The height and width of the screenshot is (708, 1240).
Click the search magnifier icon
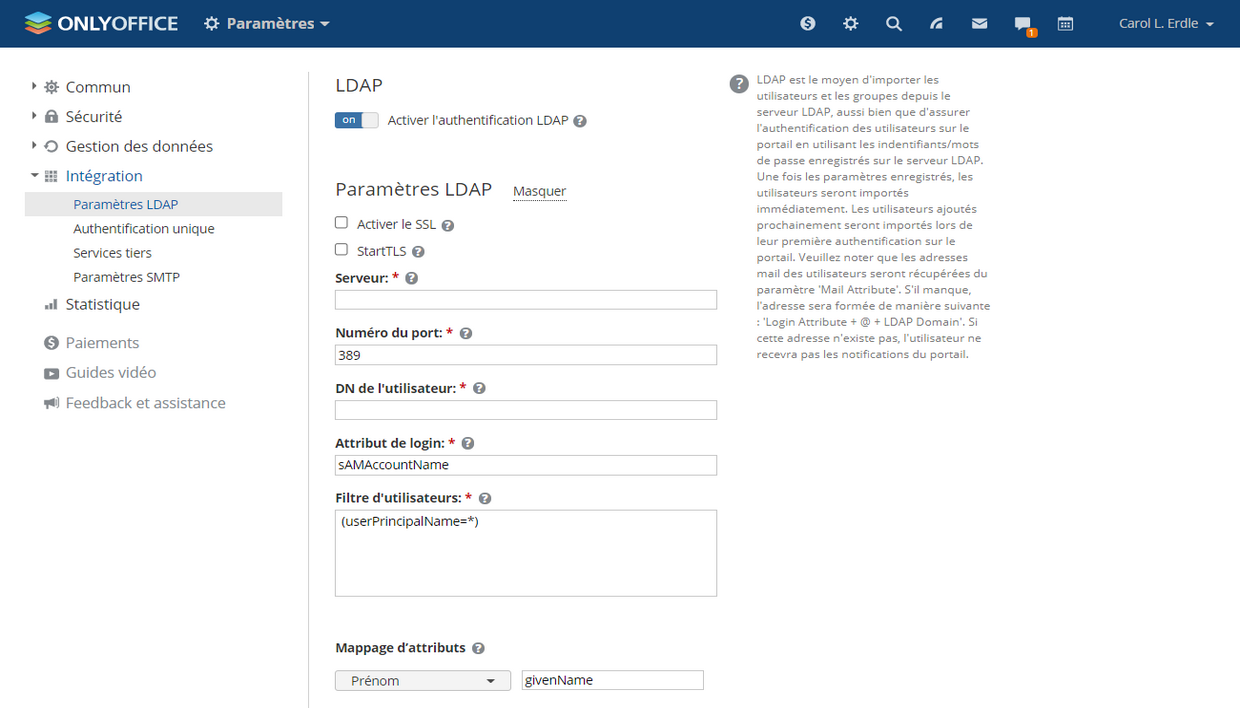[x=894, y=23]
